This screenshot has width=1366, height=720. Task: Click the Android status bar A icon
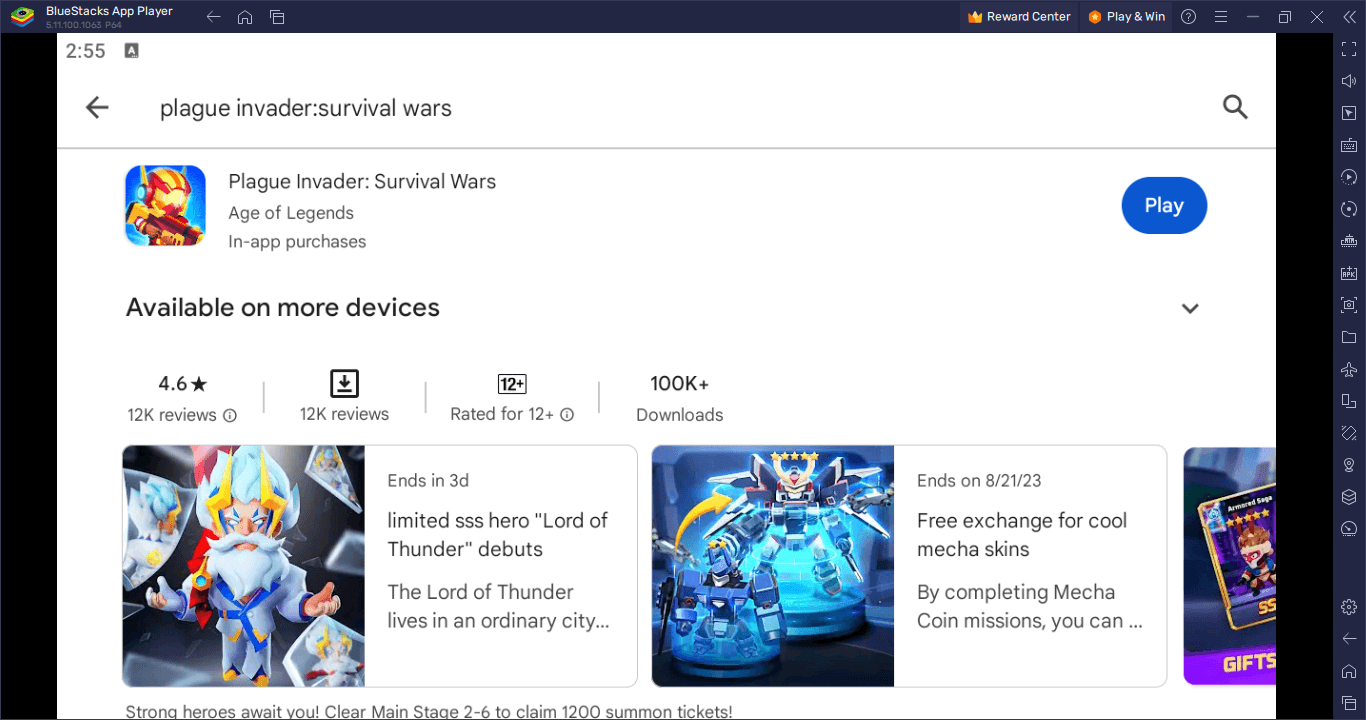tap(132, 51)
